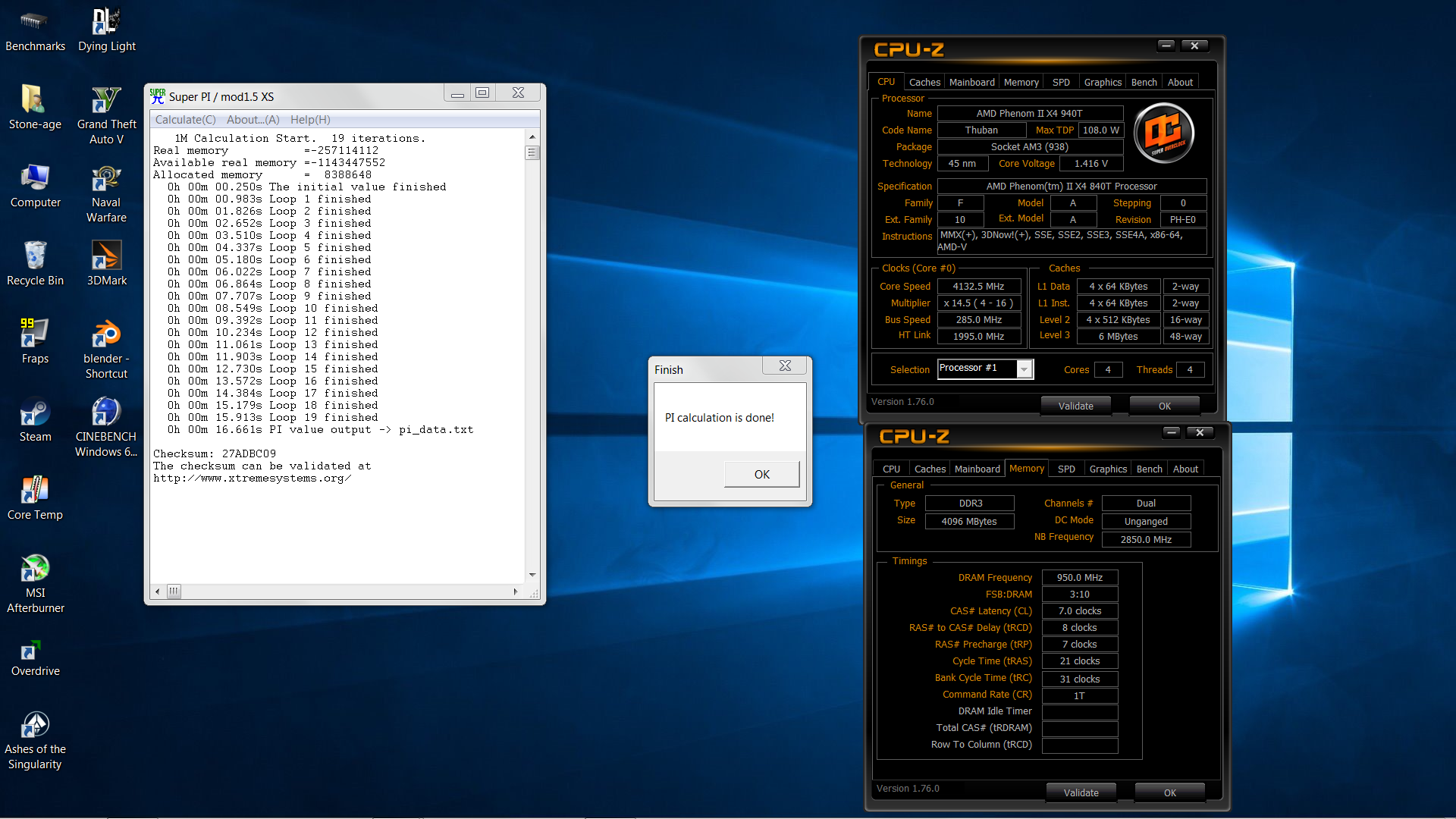Click the processor Name field AMD Phenom II X4 940T
Viewport: 1456px width, 819px height.
[x=1029, y=113]
